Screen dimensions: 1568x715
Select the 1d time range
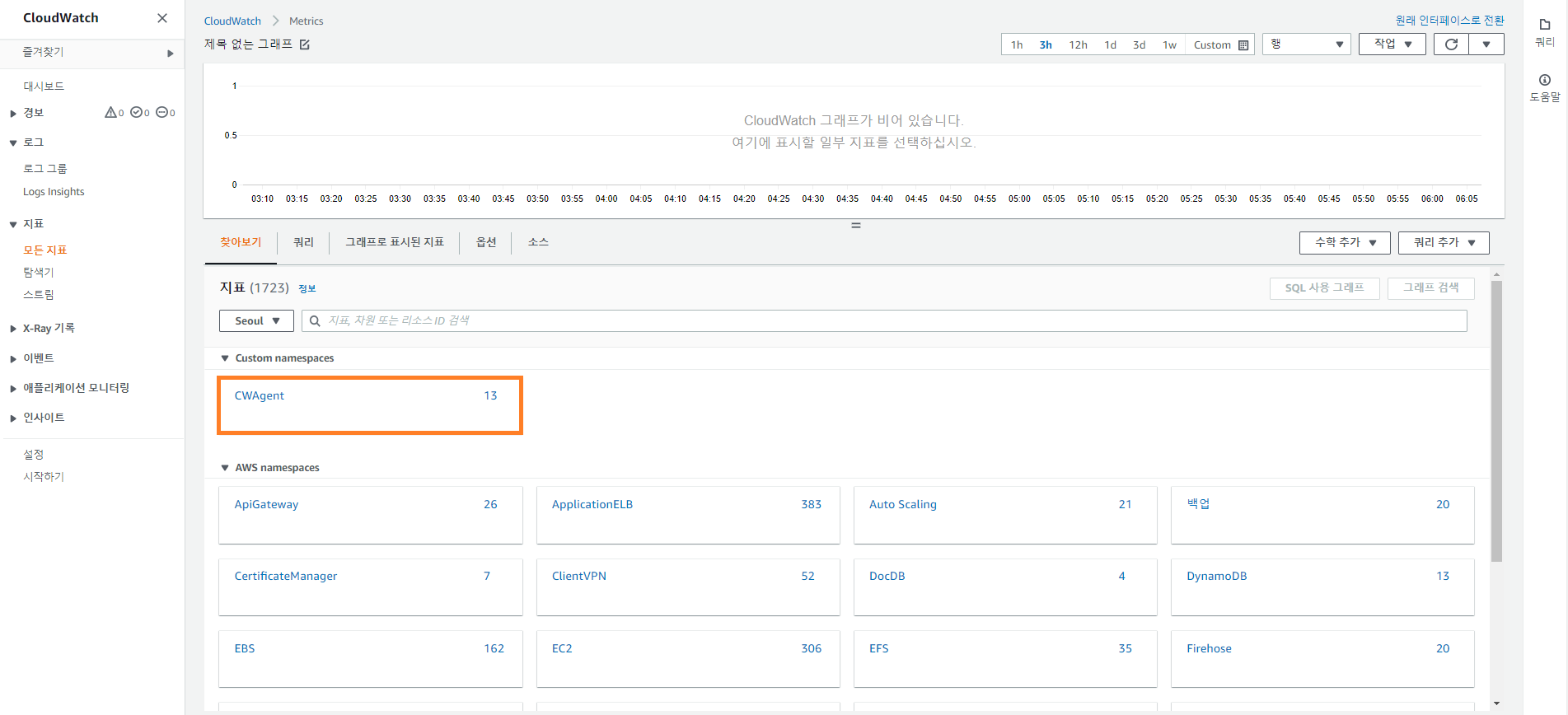pos(1111,44)
